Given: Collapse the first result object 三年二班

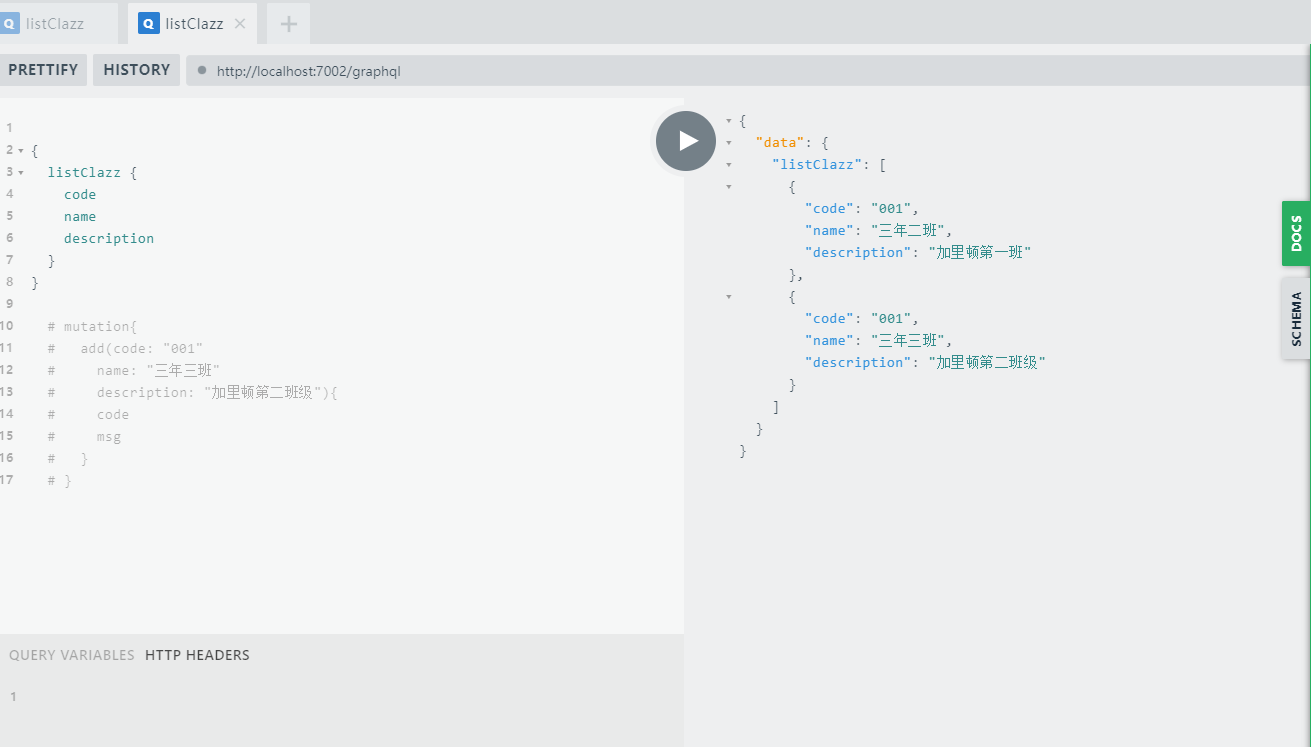Looking at the screenshot, I should pos(728,186).
